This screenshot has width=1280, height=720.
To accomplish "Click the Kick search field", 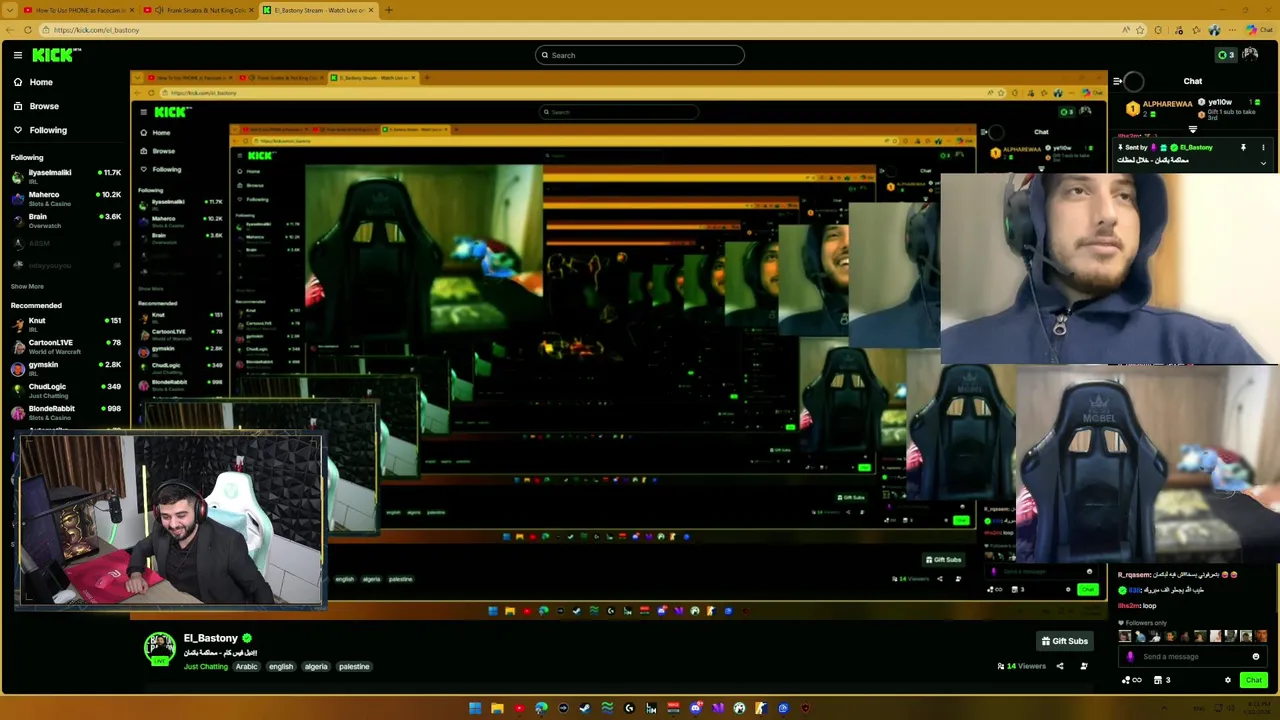I will [640, 55].
